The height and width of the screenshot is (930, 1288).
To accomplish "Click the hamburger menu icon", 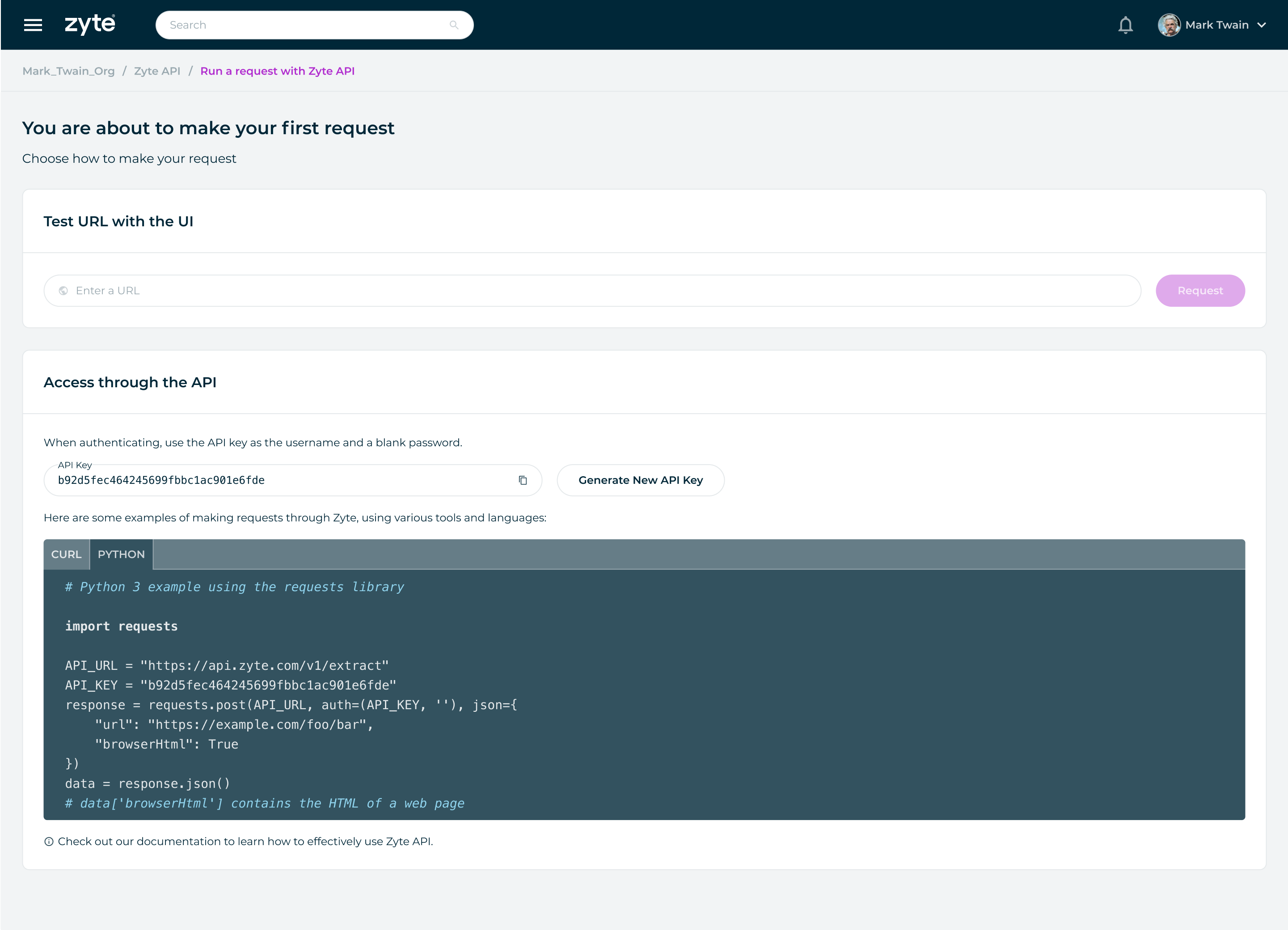I will click(33, 25).
